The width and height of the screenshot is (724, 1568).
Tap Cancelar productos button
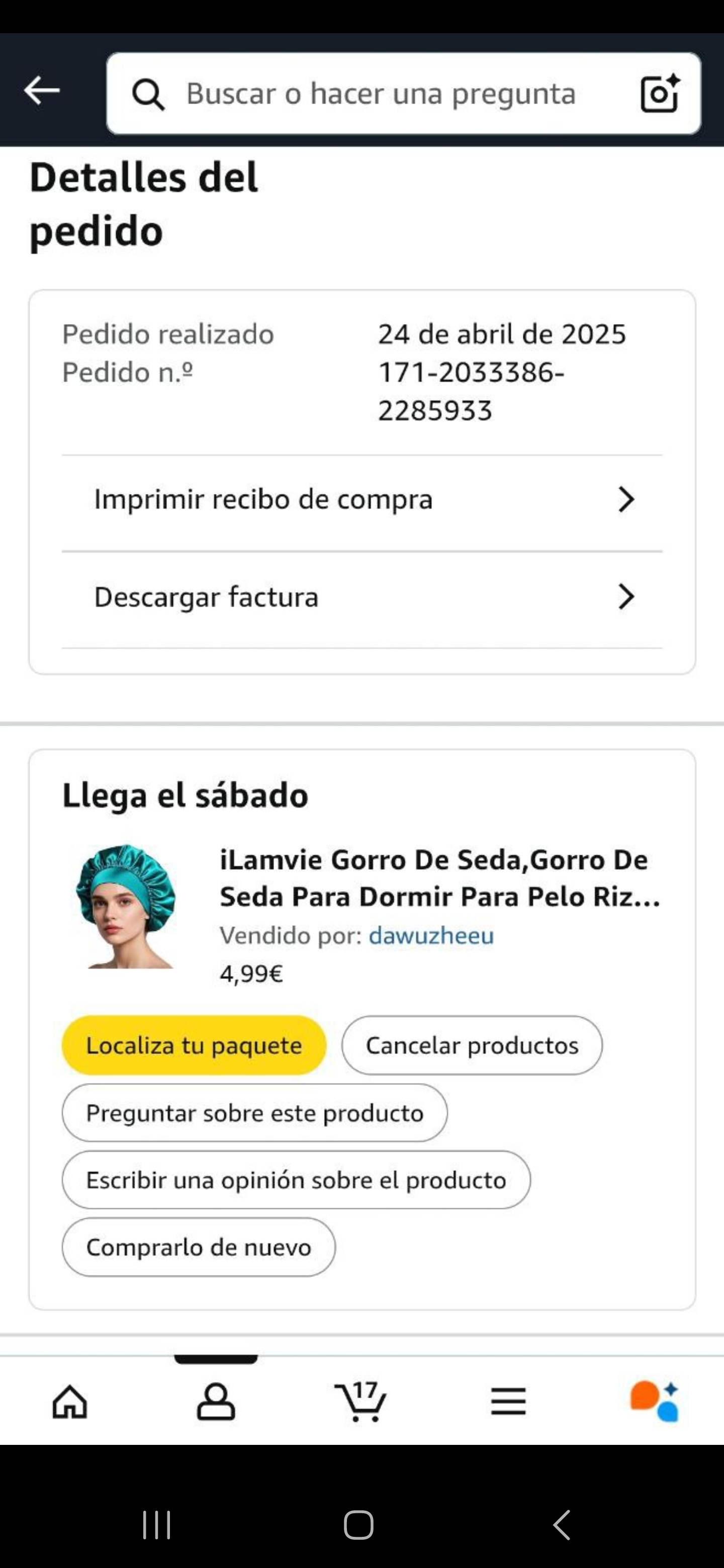point(472,1045)
